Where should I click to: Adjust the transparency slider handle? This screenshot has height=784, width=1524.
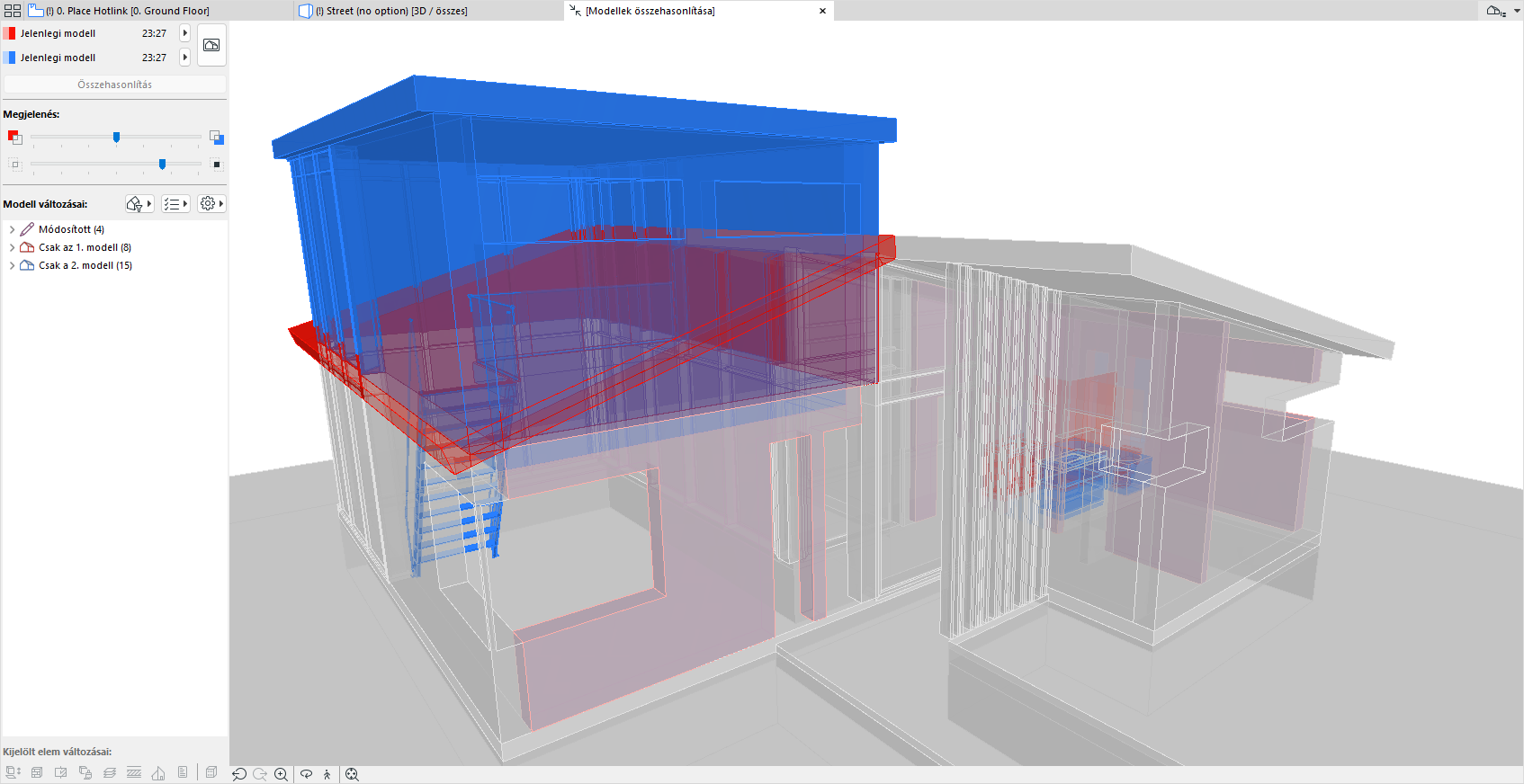(162, 165)
